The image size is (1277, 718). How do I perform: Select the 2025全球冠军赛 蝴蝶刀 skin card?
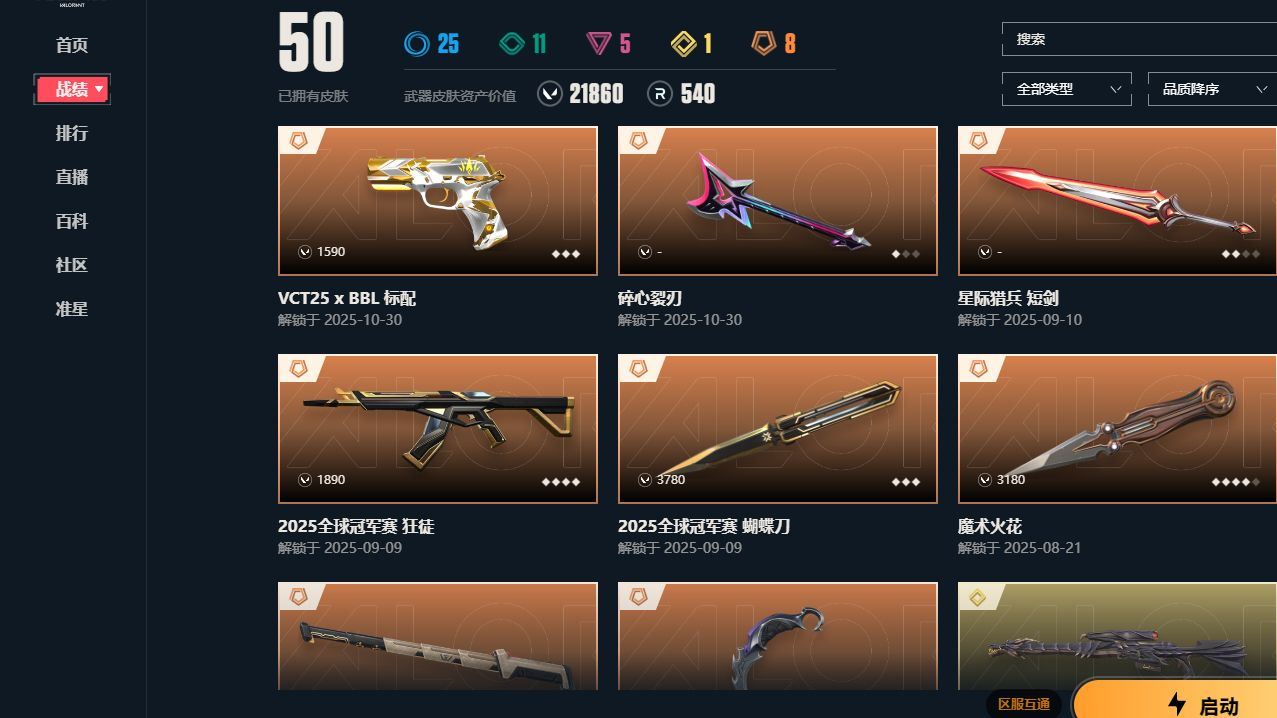tap(778, 455)
